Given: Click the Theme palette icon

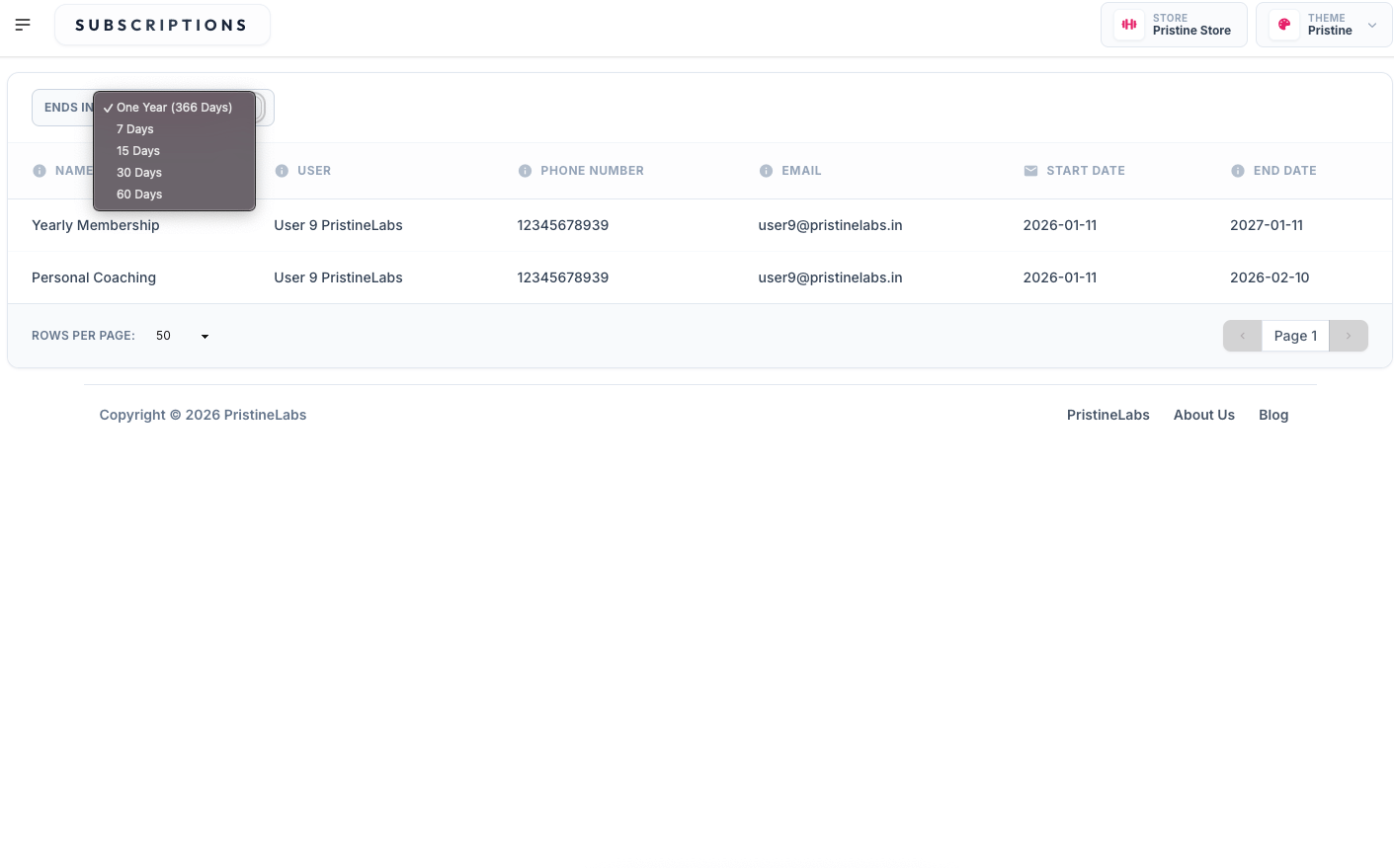Looking at the screenshot, I should [x=1283, y=24].
